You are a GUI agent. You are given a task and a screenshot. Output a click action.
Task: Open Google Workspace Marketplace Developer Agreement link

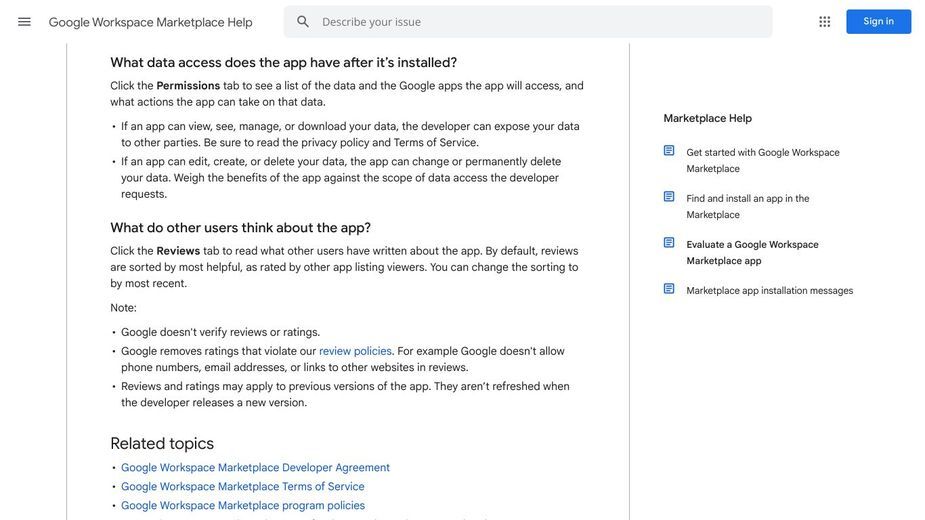coord(255,467)
